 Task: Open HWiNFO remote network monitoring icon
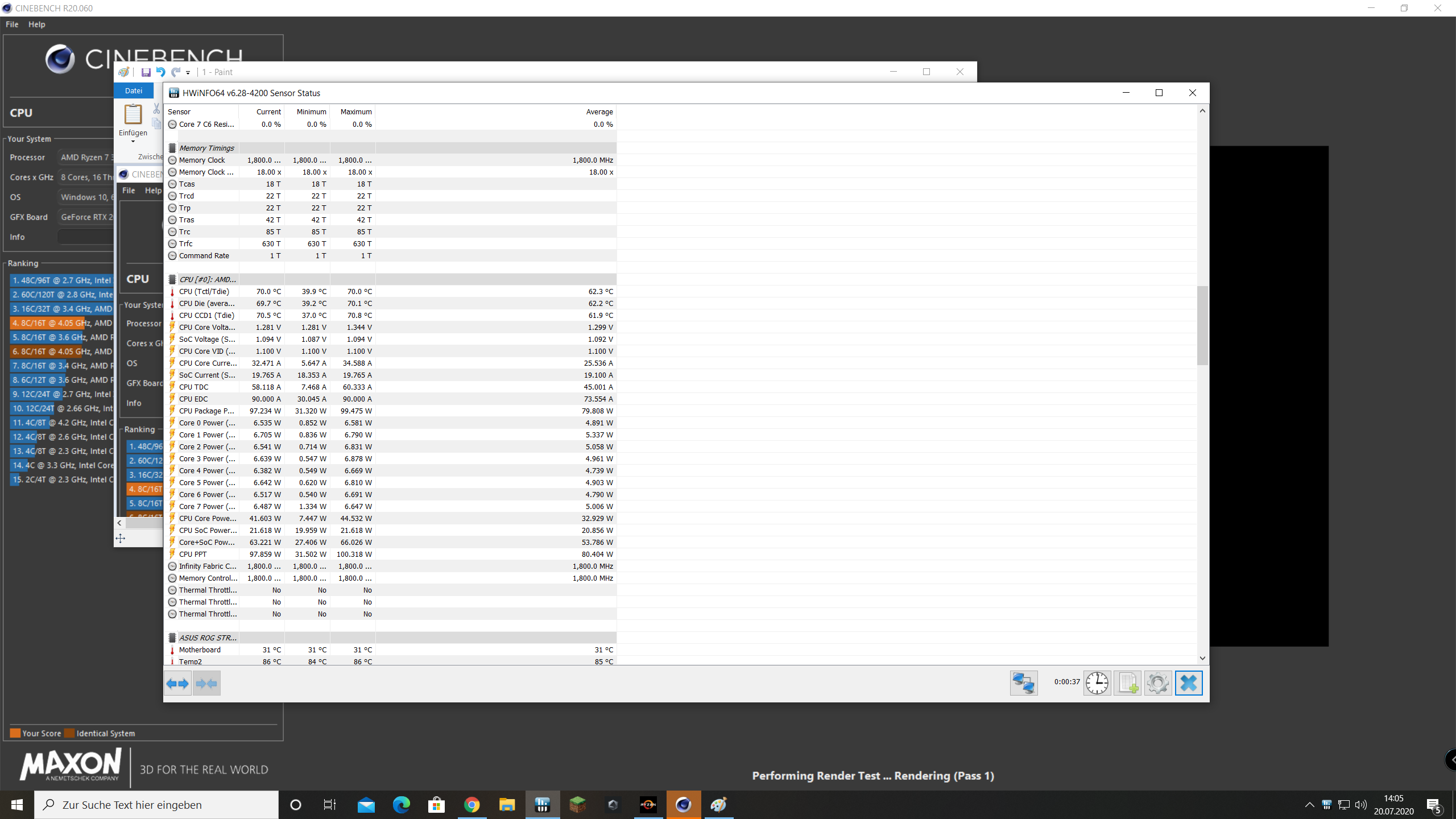1023,683
